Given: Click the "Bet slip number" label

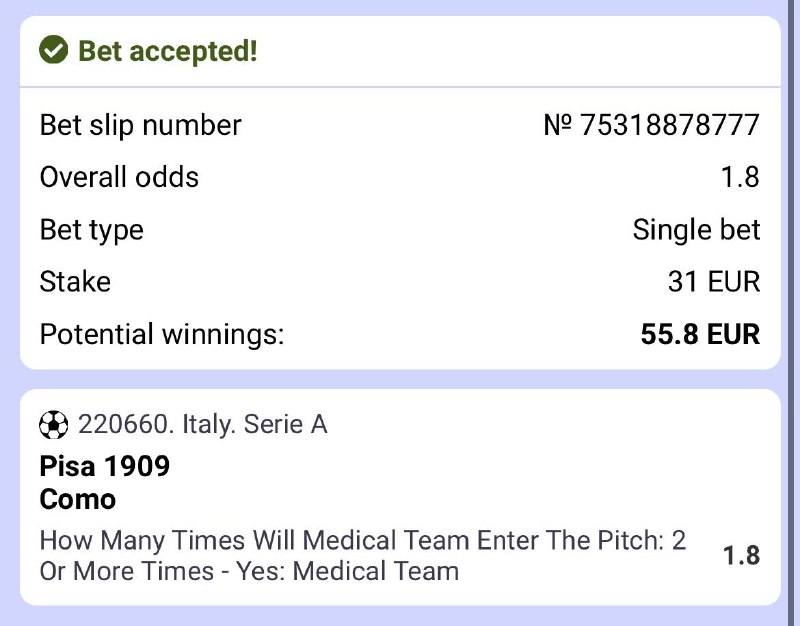Looking at the screenshot, I should point(140,126).
